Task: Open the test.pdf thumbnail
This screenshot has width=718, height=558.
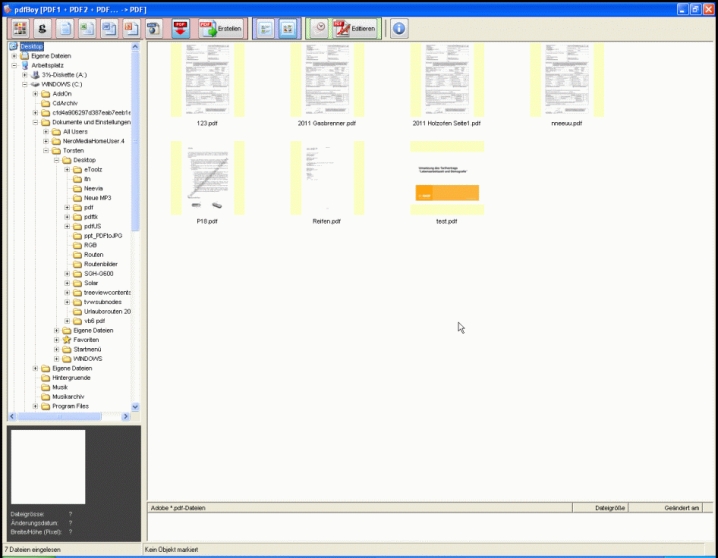Action: 447,179
